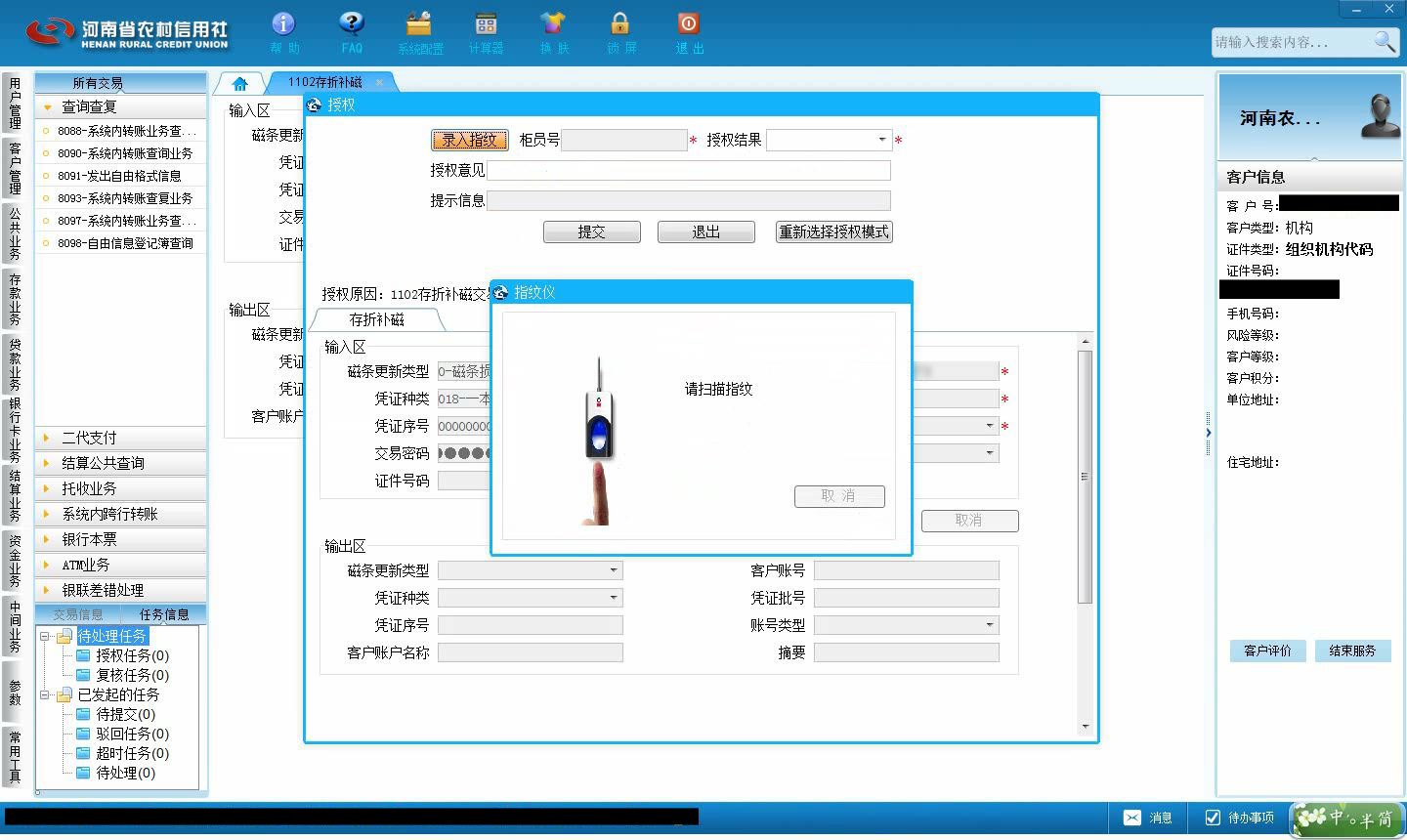This screenshot has width=1407, height=840.
Task: Select the 待提交(0) tree item
Action: [x=125, y=714]
